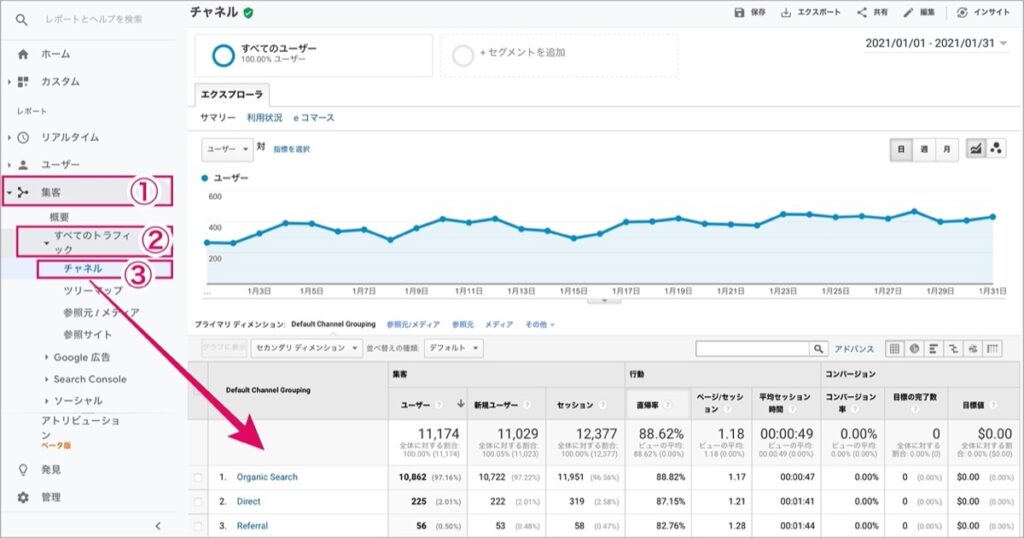Open 参照サイト in sidebar
Image resolution: width=1024 pixels, height=538 pixels.
click(x=88, y=334)
